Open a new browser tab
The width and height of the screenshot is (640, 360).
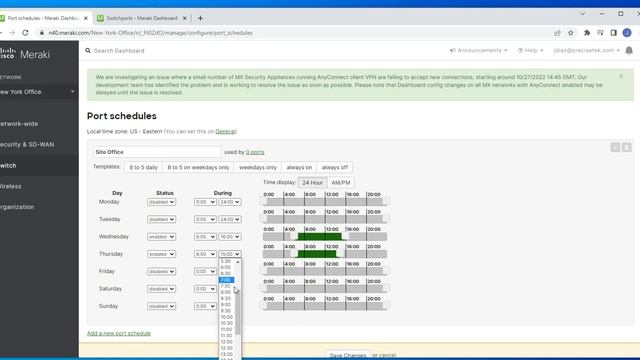(x=200, y=18)
